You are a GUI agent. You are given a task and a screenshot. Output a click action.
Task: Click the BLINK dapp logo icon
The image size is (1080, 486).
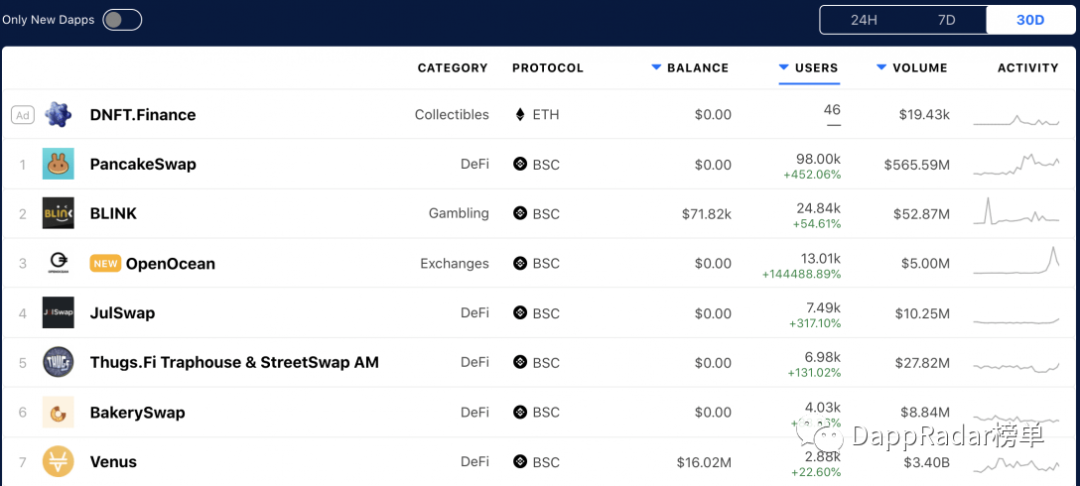[x=58, y=213]
